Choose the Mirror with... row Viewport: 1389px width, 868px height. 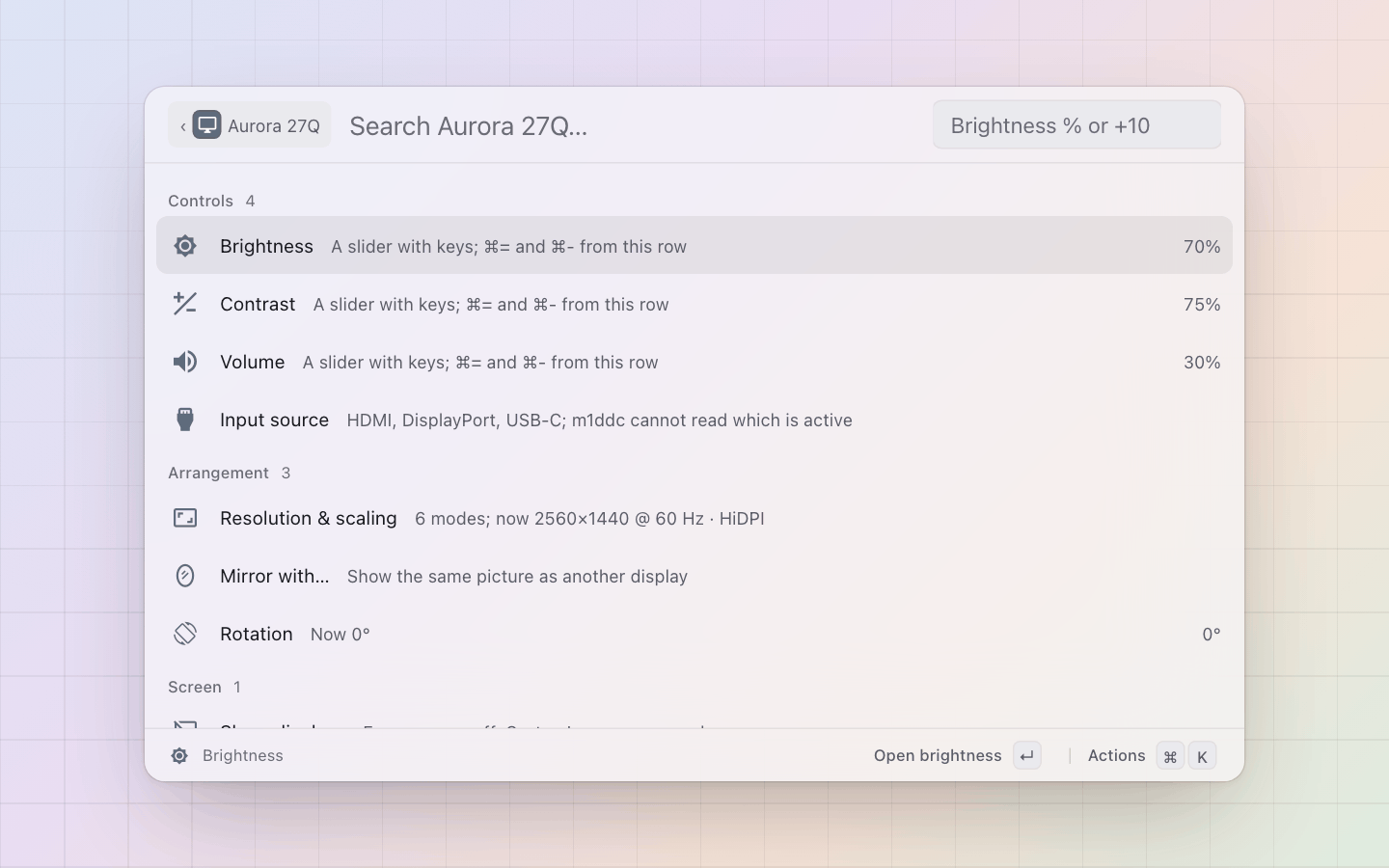point(694,576)
